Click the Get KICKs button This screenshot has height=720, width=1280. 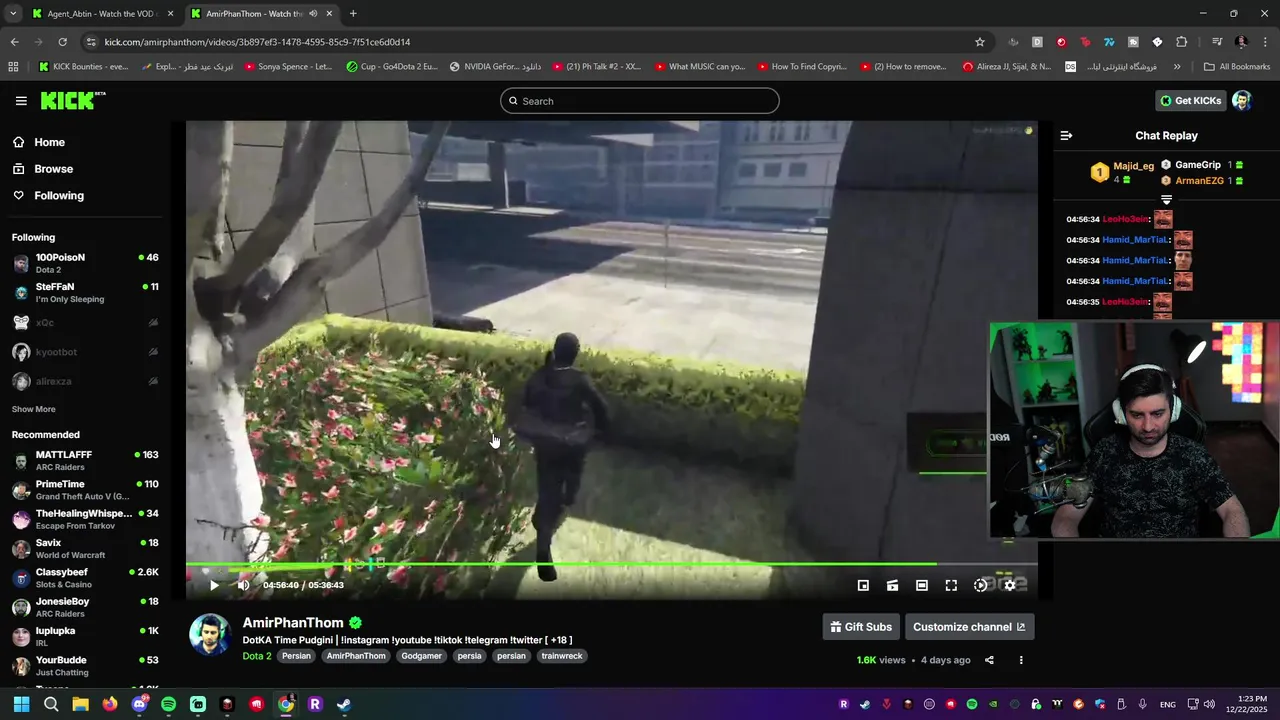coord(1190,101)
